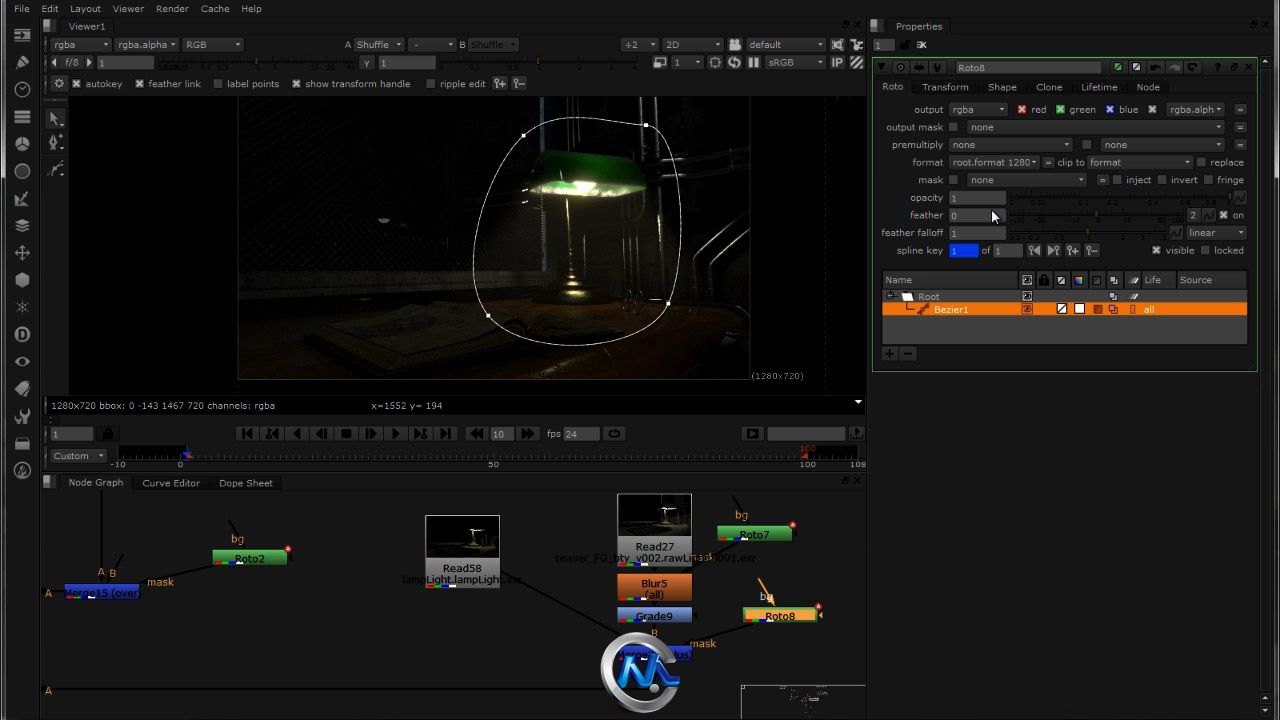
Task: Choose the Bezier curve drawing tool
Action: tap(56, 169)
